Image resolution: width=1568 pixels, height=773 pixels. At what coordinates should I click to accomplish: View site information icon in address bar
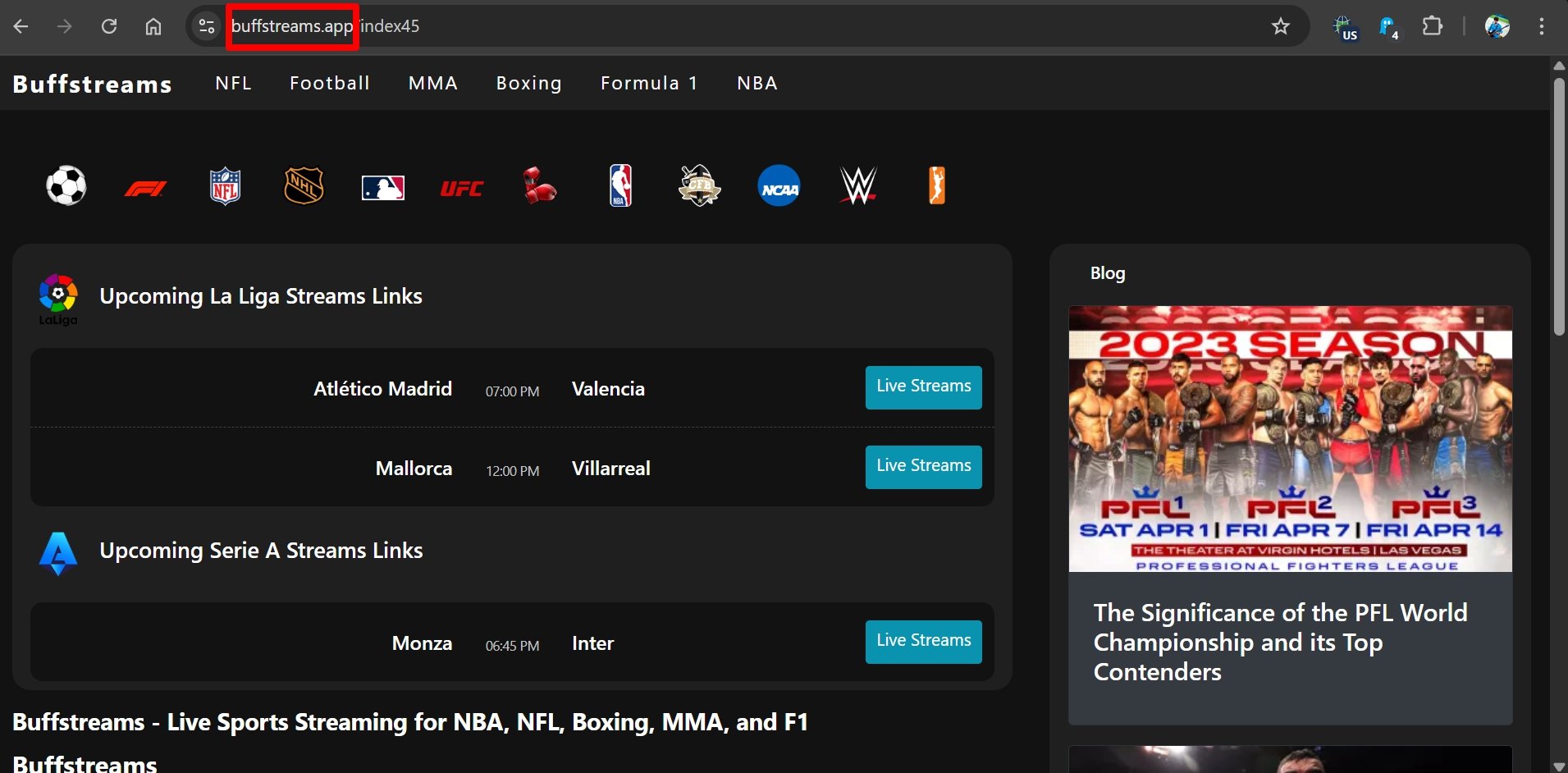(x=207, y=26)
